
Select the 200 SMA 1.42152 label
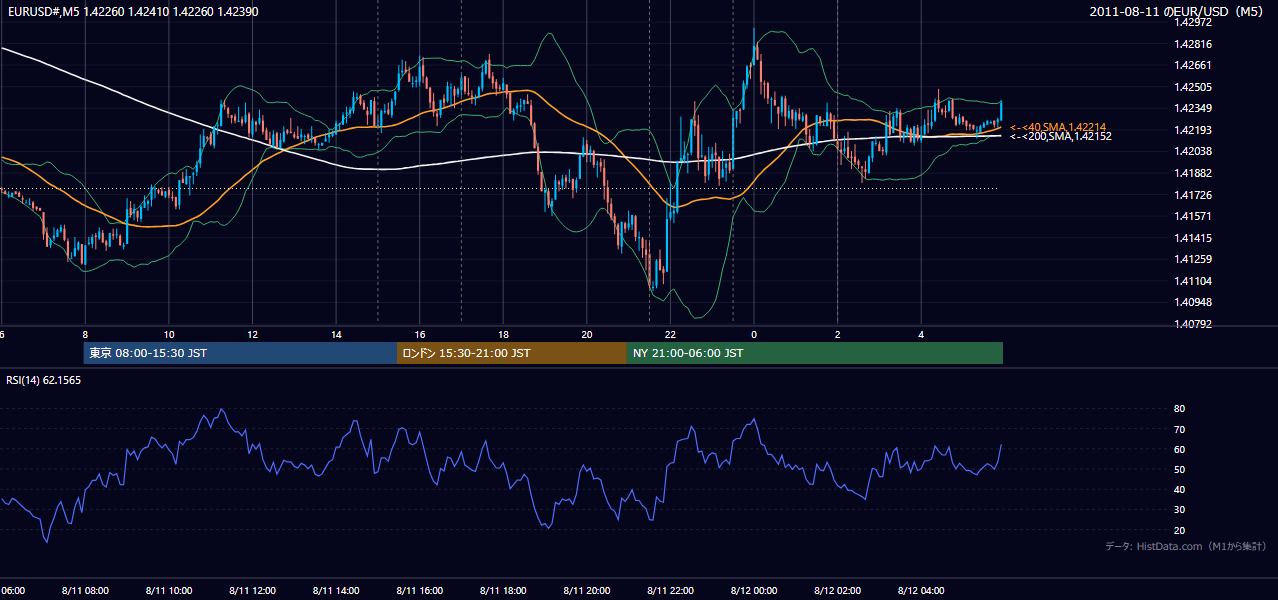(1061, 136)
